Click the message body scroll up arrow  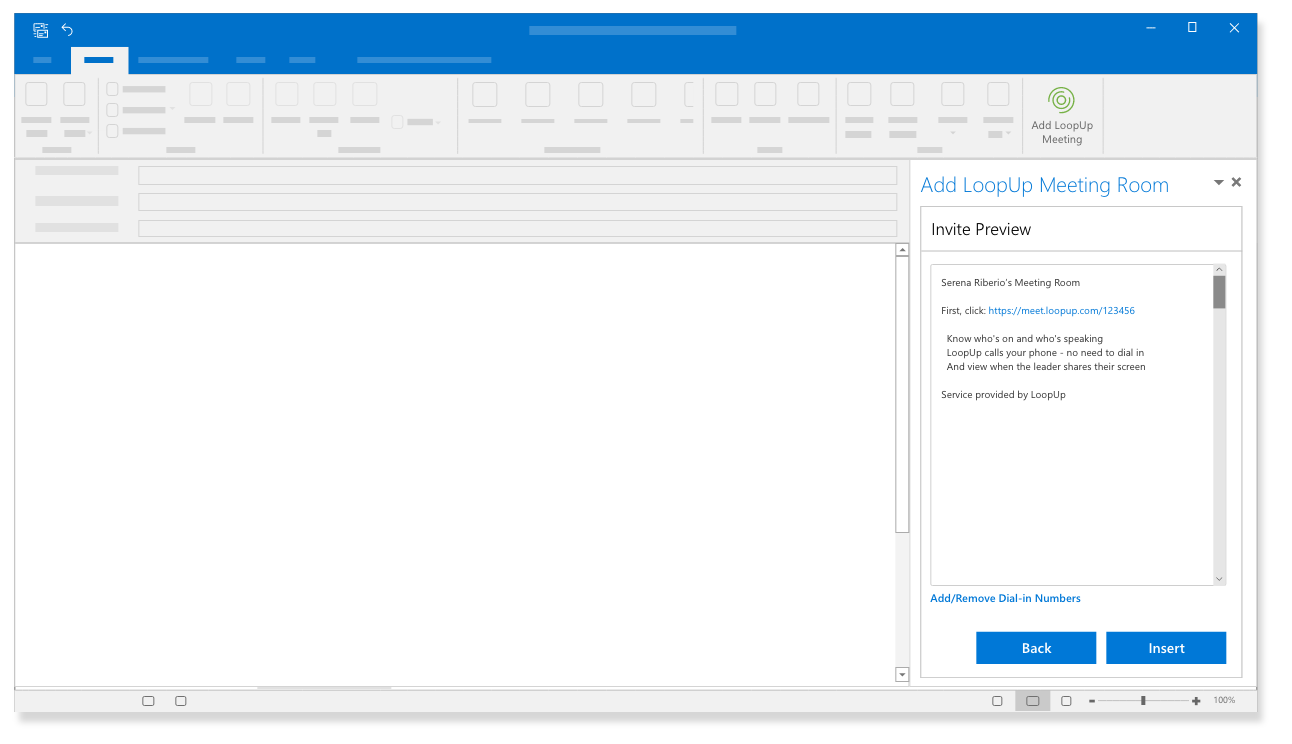click(902, 250)
